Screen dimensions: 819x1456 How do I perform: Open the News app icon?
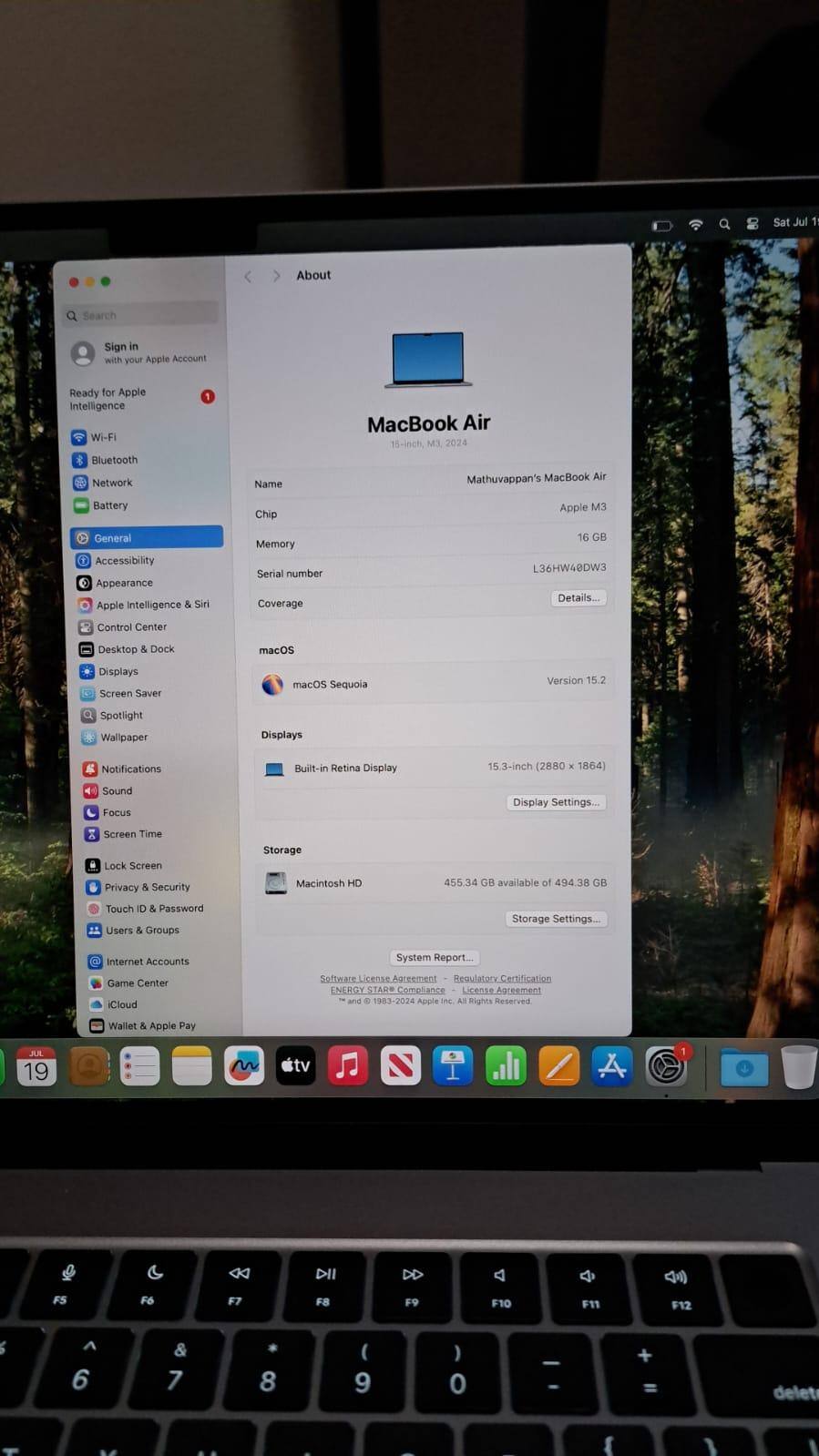click(x=400, y=1065)
